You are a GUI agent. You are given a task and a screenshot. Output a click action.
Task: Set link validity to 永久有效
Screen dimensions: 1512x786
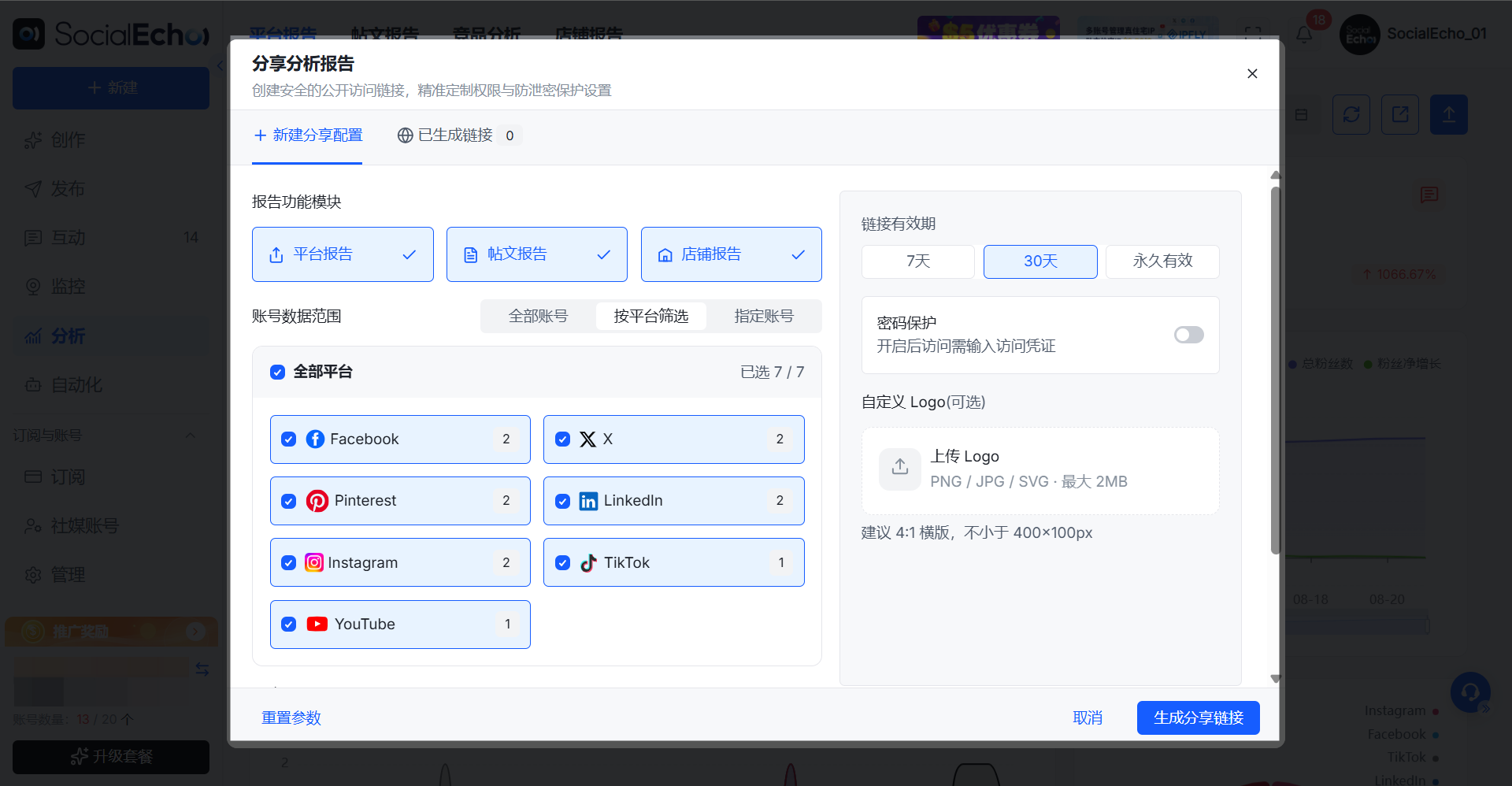tap(1162, 261)
